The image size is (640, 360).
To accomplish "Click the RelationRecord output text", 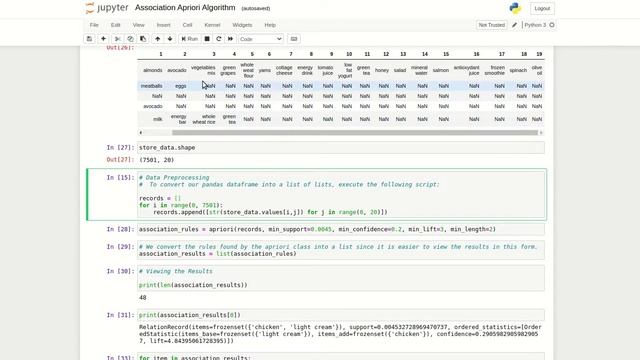I will click(x=340, y=334).
